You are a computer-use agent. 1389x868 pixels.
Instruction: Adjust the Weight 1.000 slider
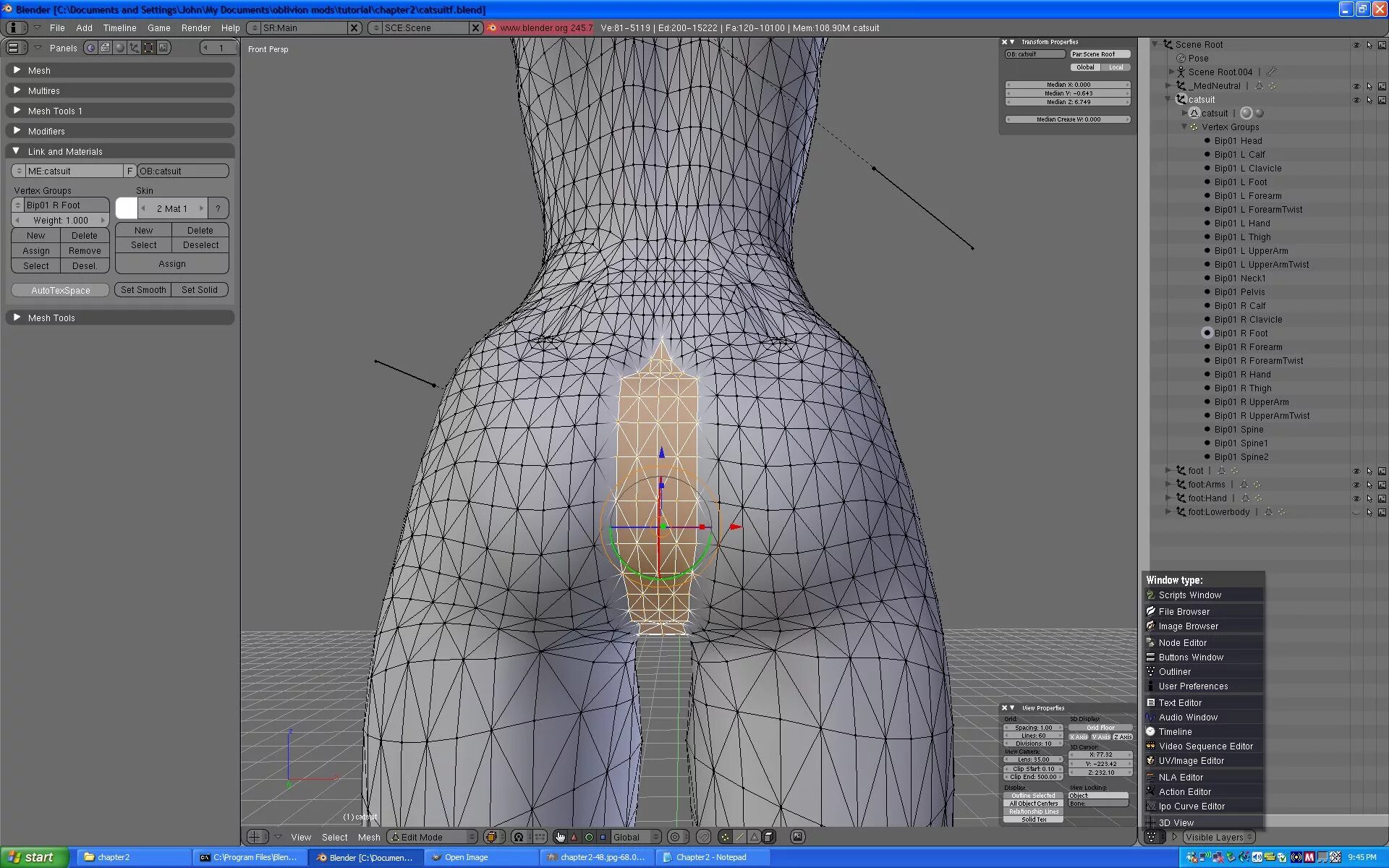61,220
